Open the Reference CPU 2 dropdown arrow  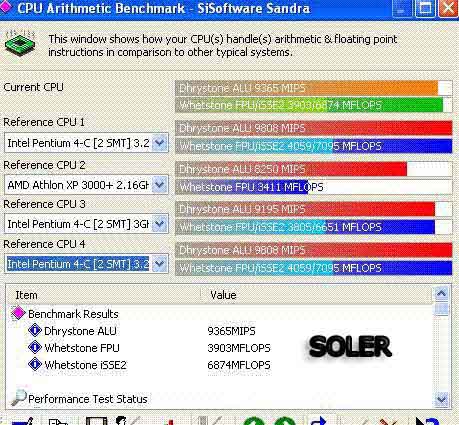pyautogui.click(x=160, y=185)
